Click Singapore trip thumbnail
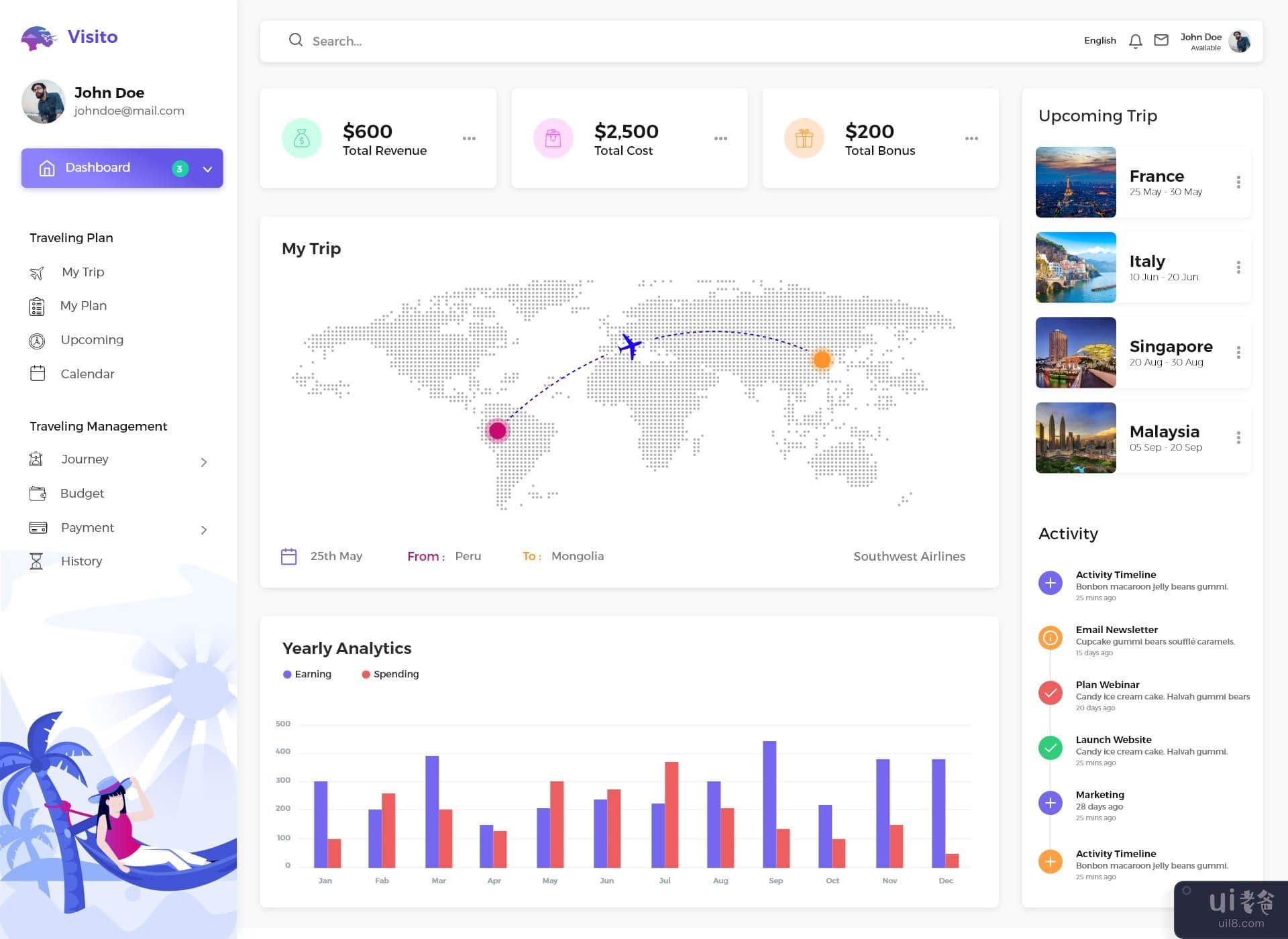The height and width of the screenshot is (939, 1288). pyautogui.click(x=1075, y=352)
